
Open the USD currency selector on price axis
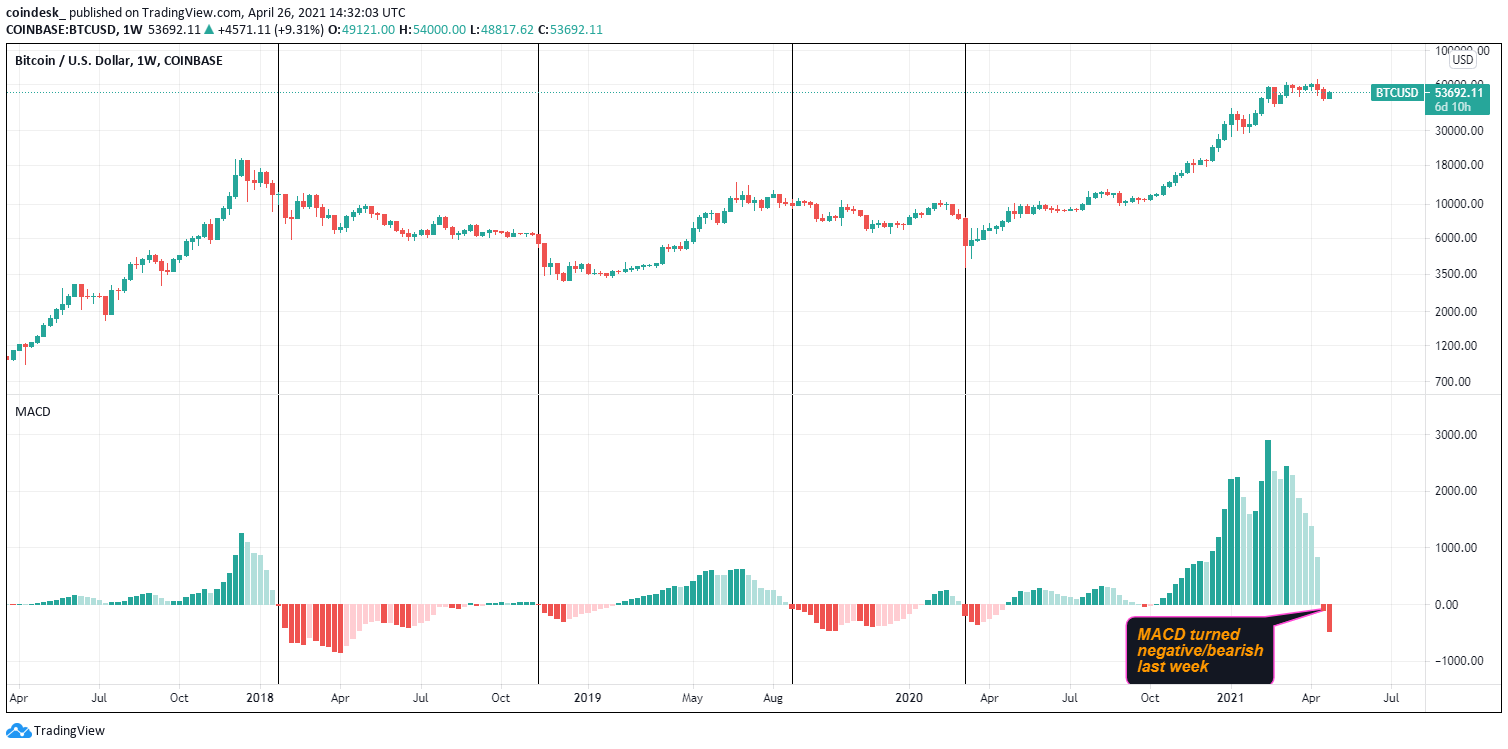(1463, 59)
